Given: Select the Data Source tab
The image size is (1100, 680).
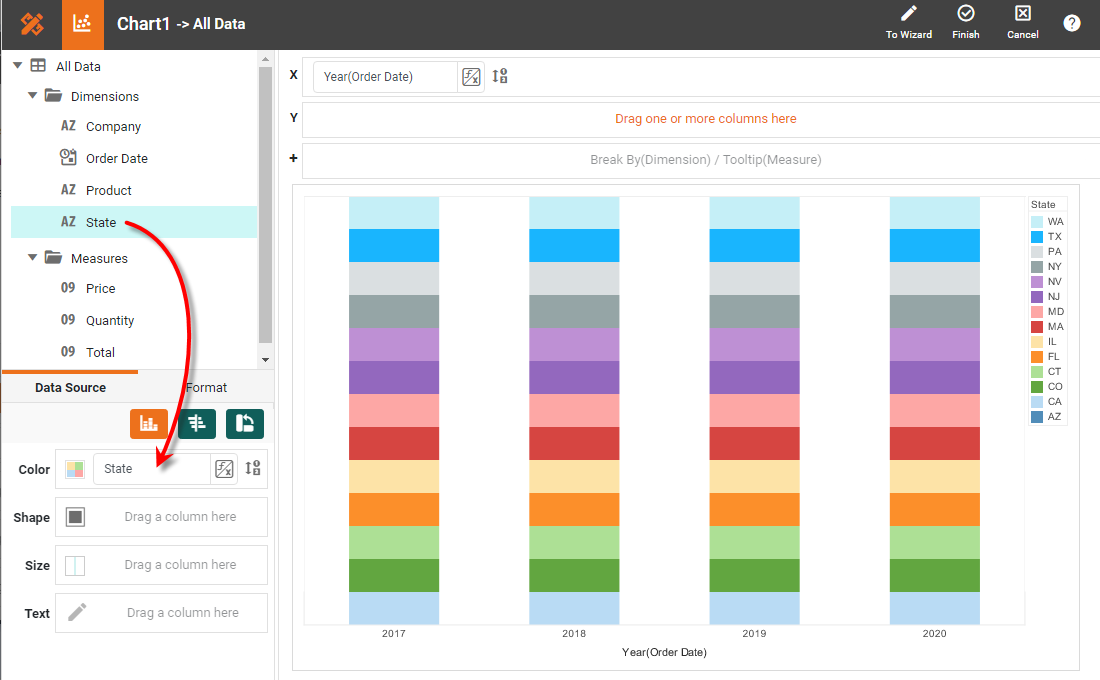Looking at the screenshot, I should tap(70, 388).
